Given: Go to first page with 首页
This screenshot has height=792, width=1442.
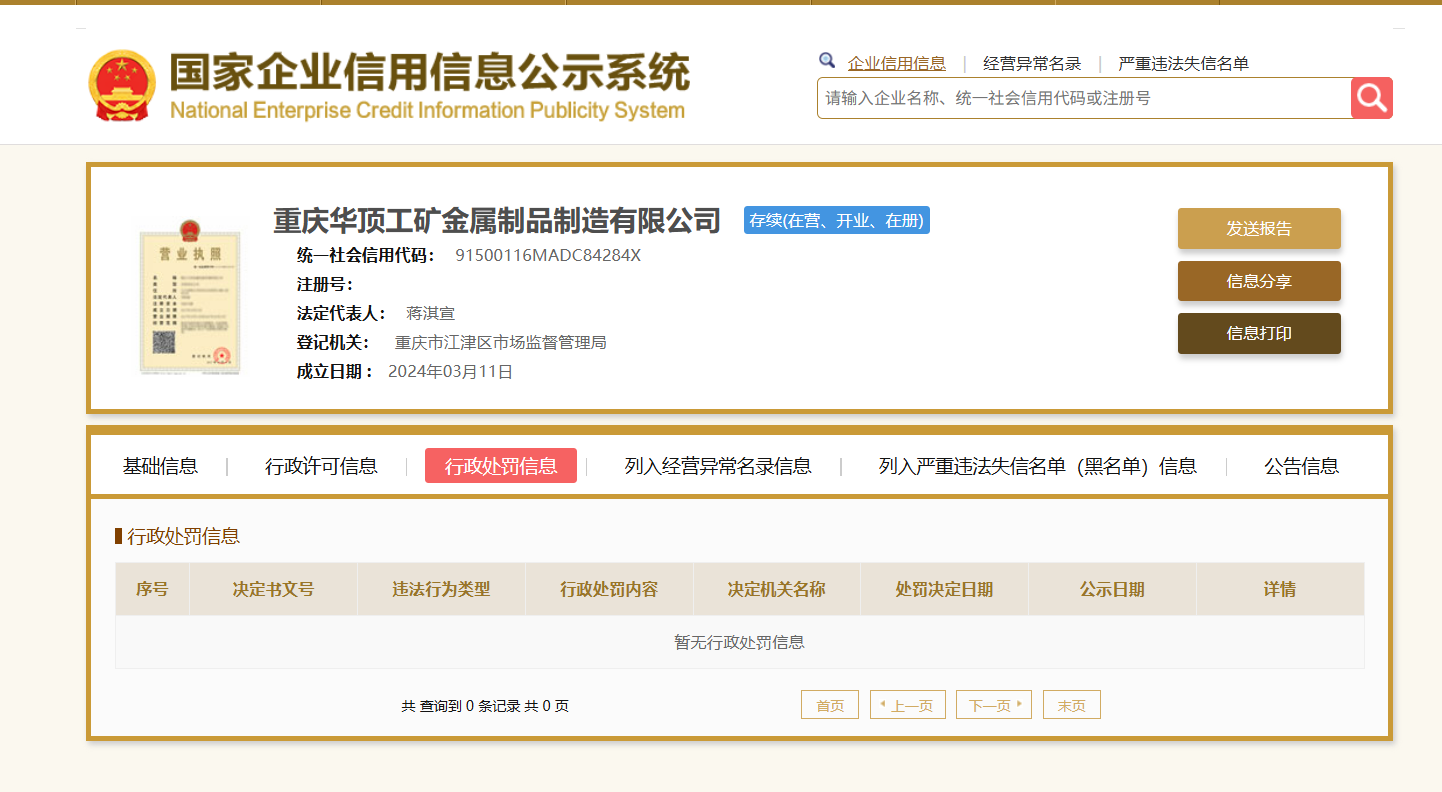Looking at the screenshot, I should coord(830,705).
